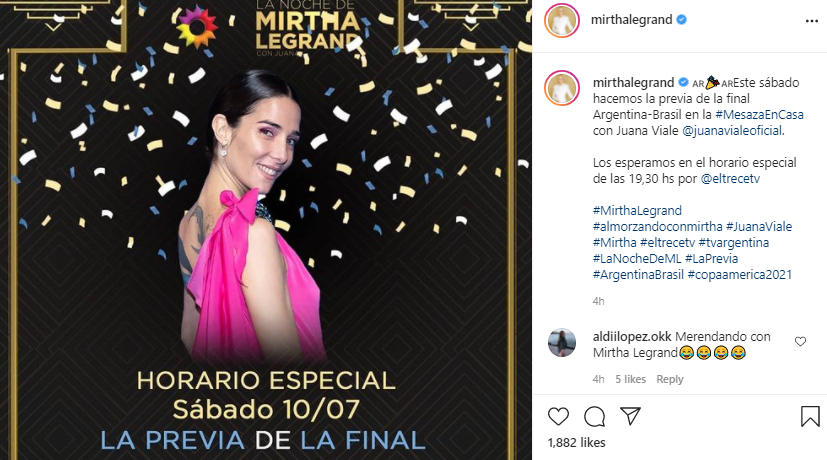Open the mirthalegrand username in the header
Screen dimensions: 827x460
pos(631,20)
